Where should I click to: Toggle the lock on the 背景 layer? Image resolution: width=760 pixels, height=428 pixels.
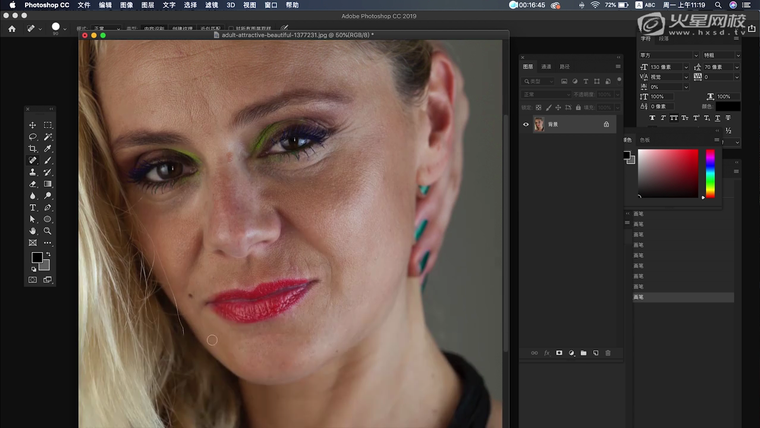(x=606, y=124)
